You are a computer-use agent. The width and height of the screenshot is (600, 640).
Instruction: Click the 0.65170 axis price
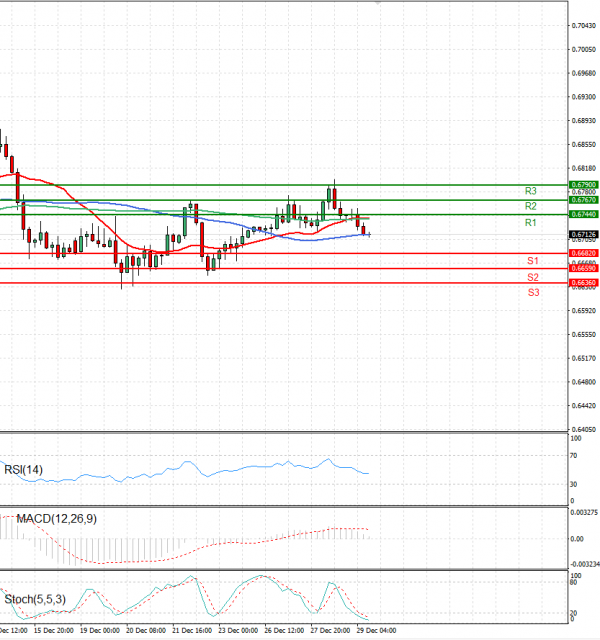click(x=584, y=358)
